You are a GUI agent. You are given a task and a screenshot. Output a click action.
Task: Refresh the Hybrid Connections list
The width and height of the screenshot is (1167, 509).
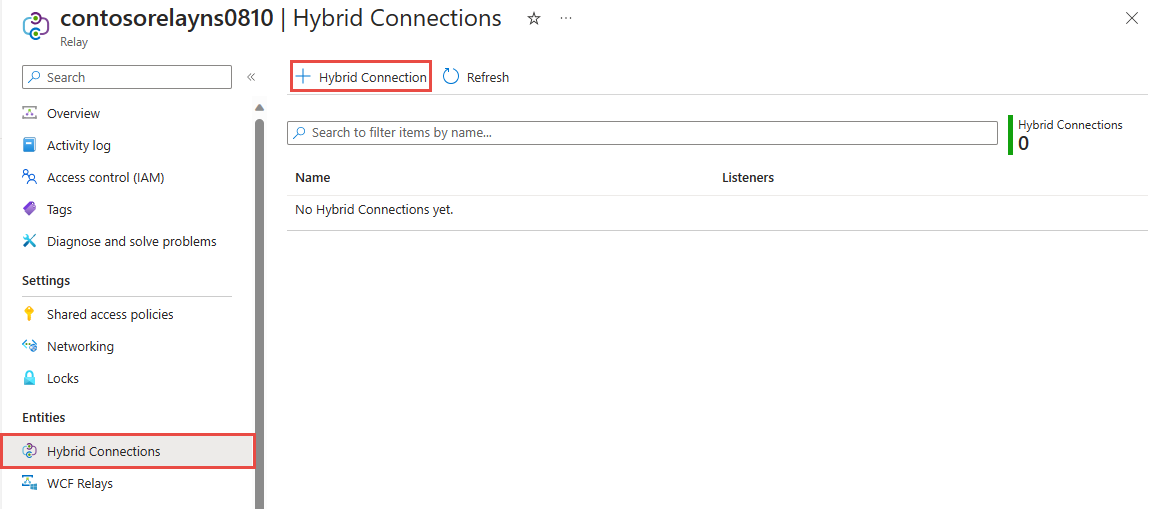(476, 77)
